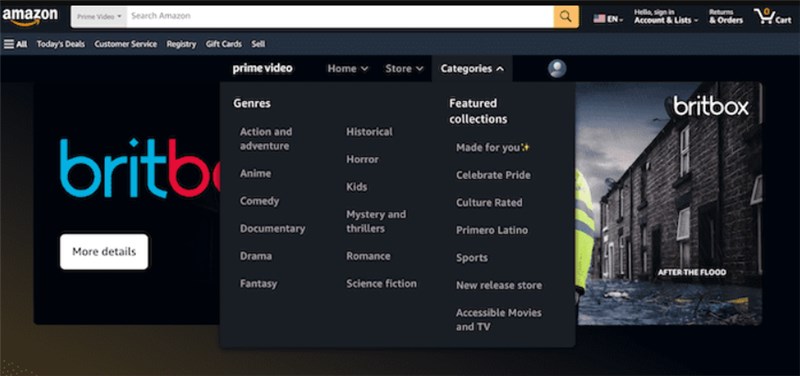Select the Anime genre

[255, 173]
